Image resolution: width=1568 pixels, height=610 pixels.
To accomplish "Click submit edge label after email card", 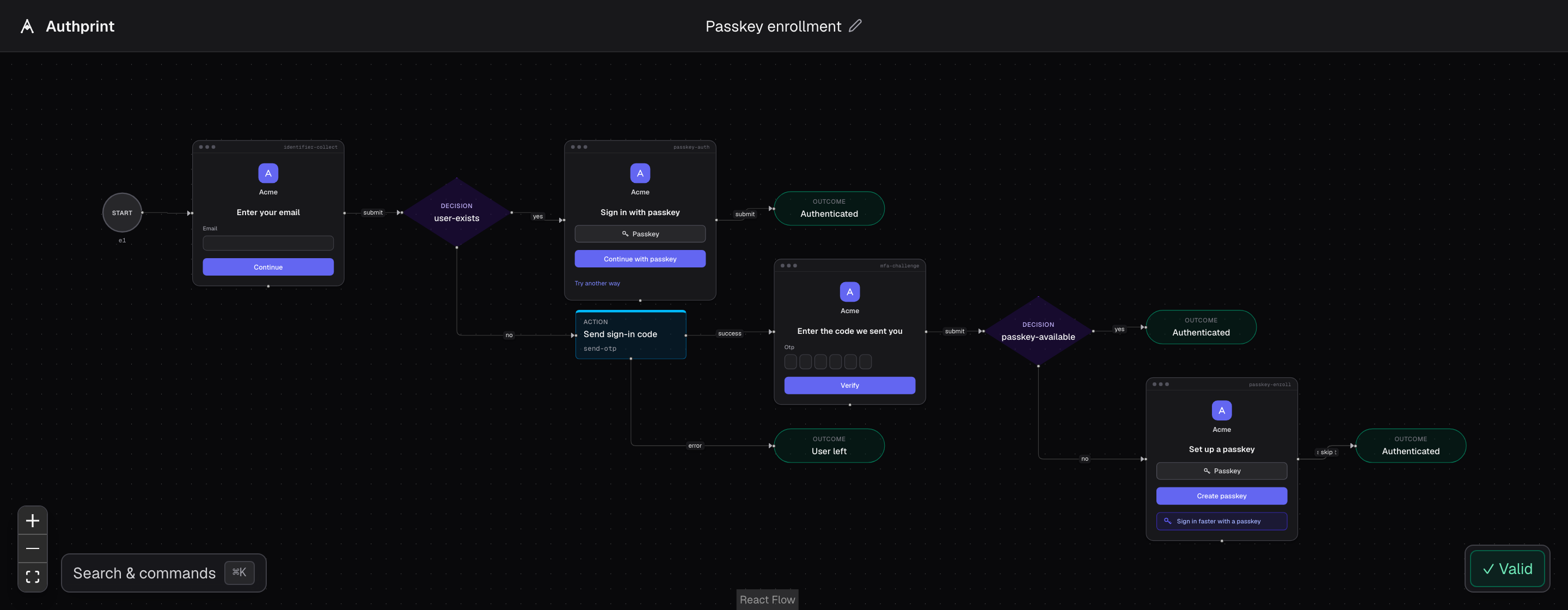I will pyautogui.click(x=372, y=212).
